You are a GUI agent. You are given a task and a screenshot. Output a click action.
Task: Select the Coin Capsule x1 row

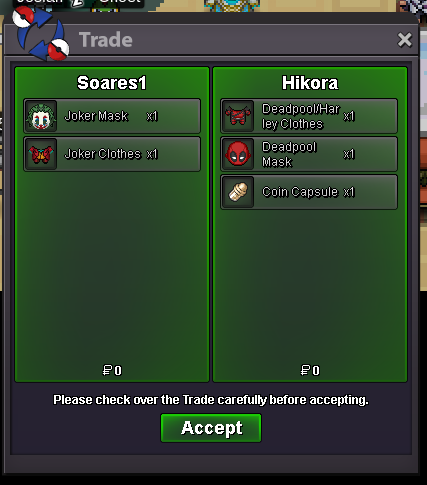[309, 192]
